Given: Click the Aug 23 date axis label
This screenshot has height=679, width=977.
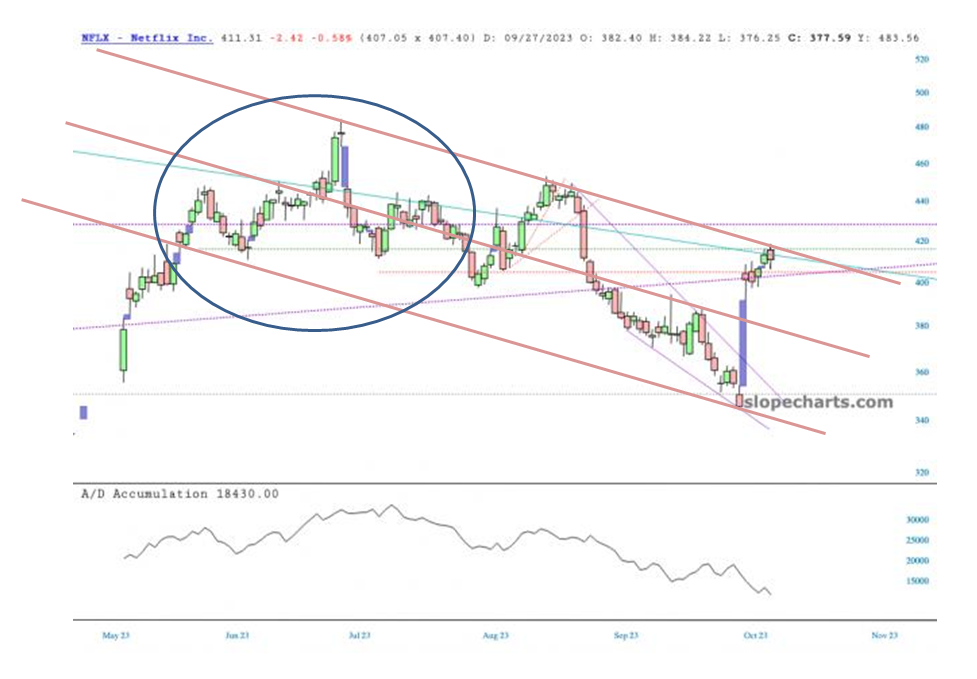Looking at the screenshot, I should [495, 635].
